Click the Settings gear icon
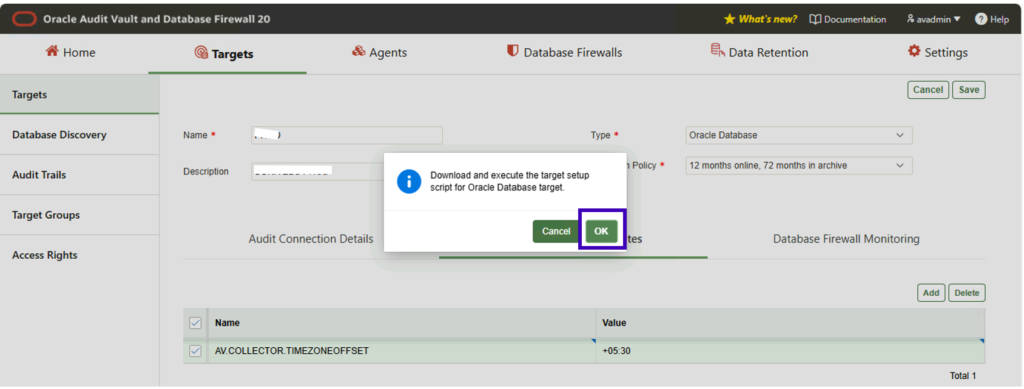 pos(914,52)
